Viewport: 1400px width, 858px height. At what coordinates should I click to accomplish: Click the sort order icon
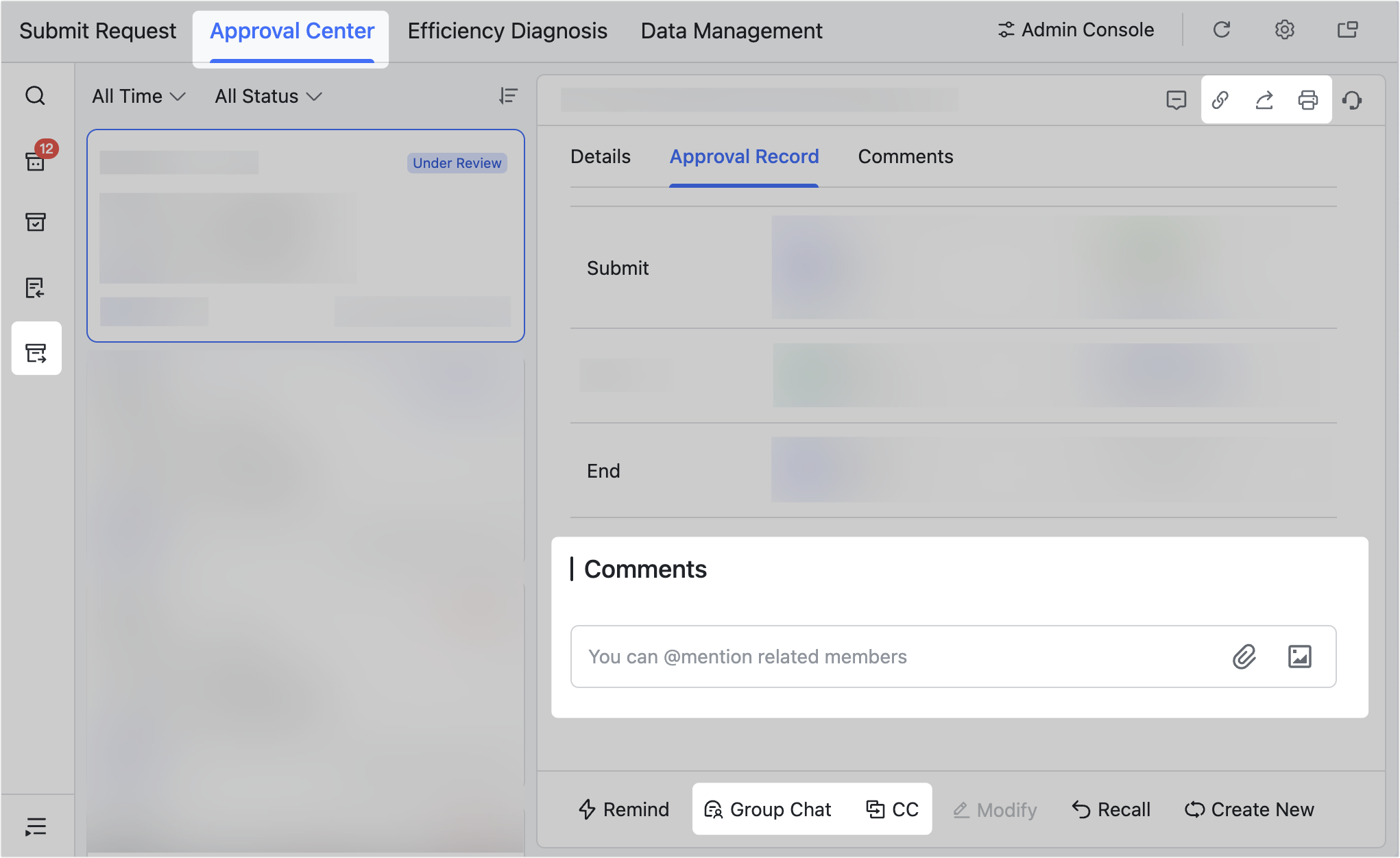pos(508,96)
